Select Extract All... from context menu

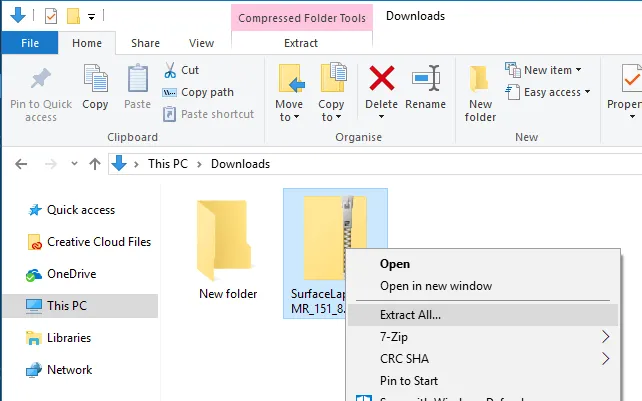point(410,314)
